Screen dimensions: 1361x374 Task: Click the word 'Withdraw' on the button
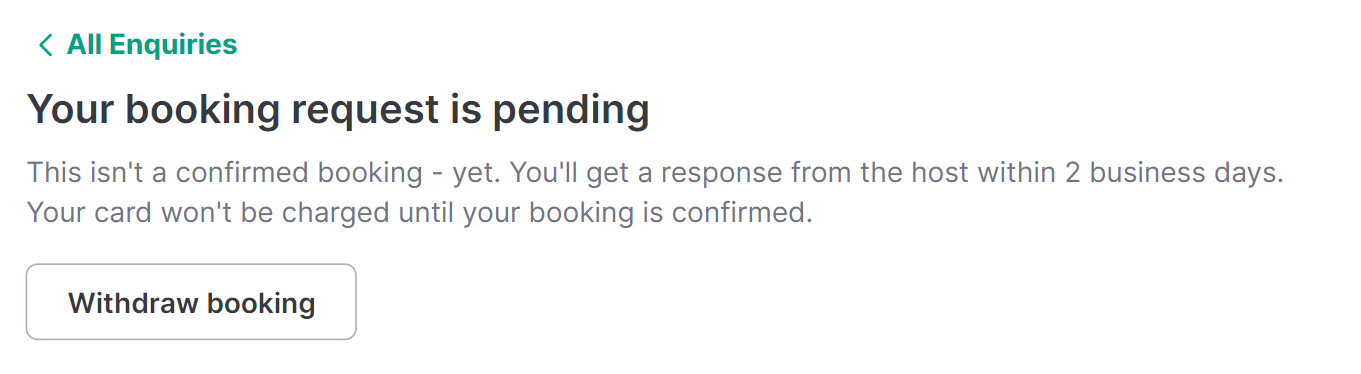tap(126, 303)
